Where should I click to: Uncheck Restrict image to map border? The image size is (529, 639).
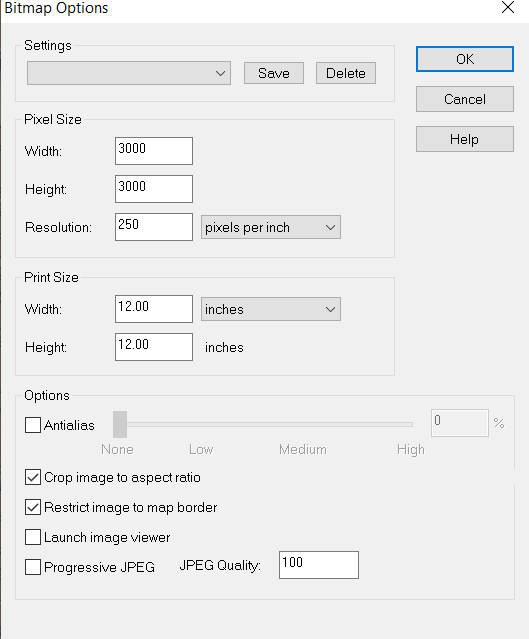click(x=33, y=507)
